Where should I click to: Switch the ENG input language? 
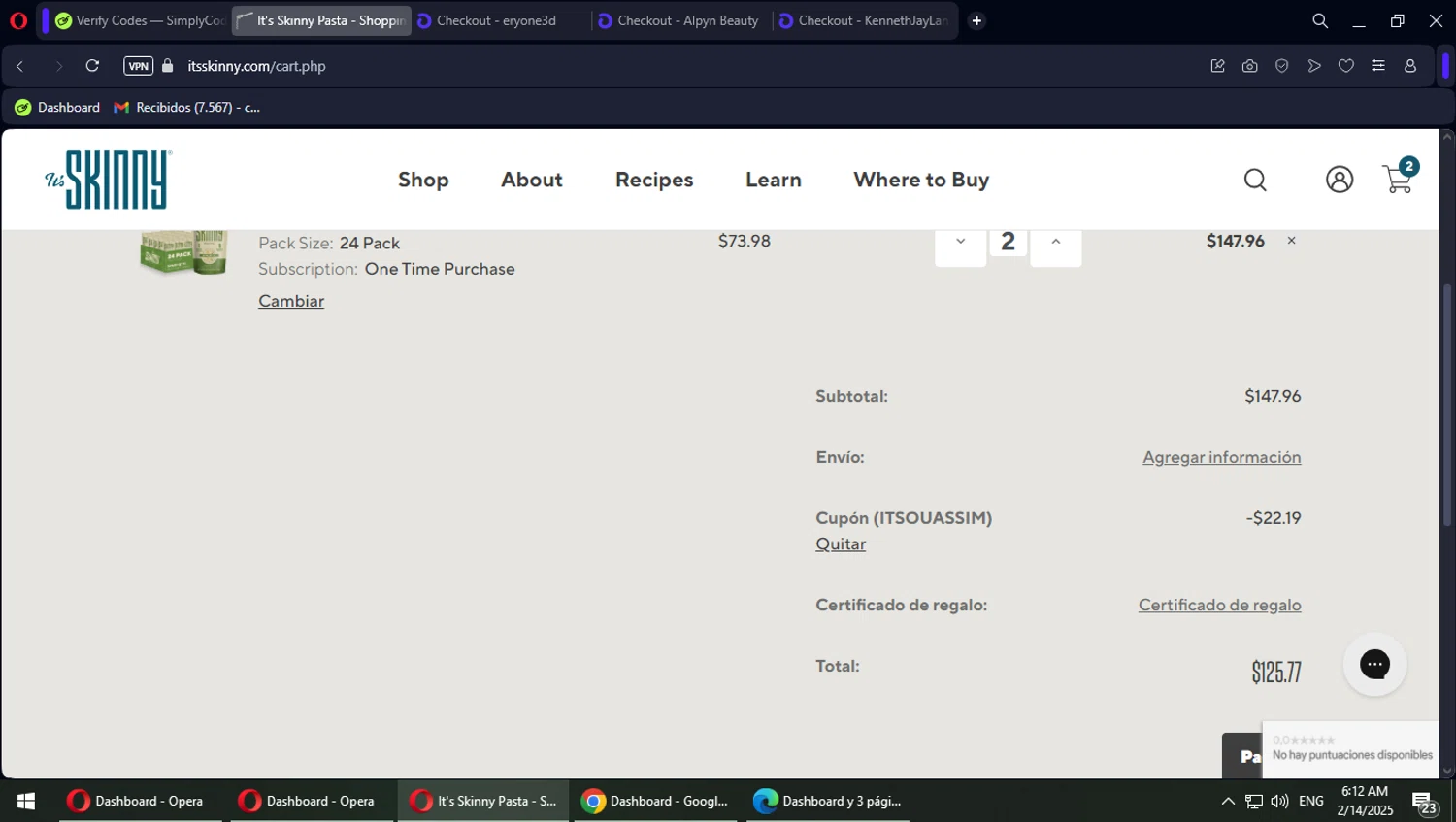(1310, 801)
